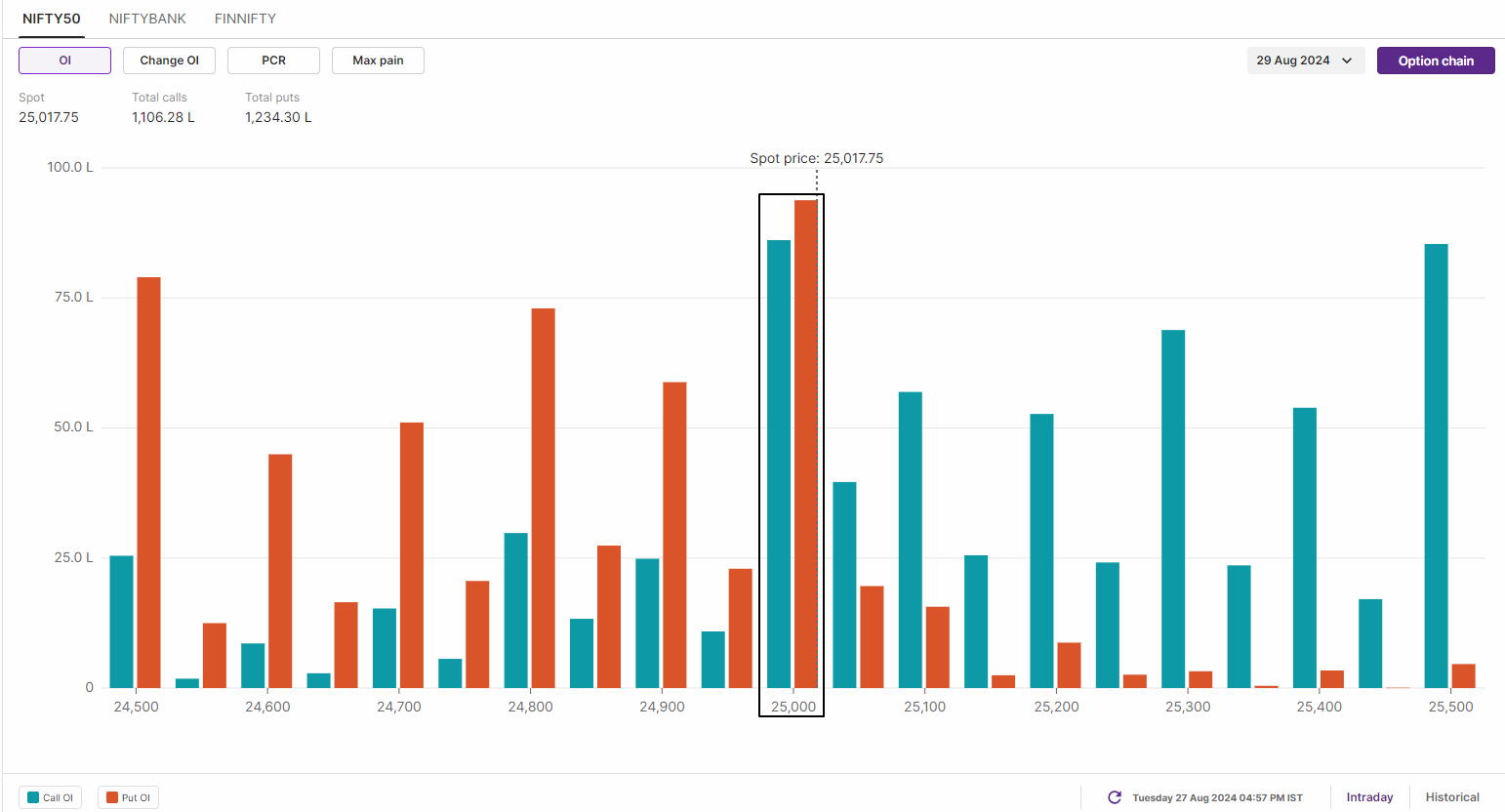Click the Tuesday 27 Aug 2024 timestamp text
The height and width of the screenshot is (812, 1505).
pos(1217,797)
